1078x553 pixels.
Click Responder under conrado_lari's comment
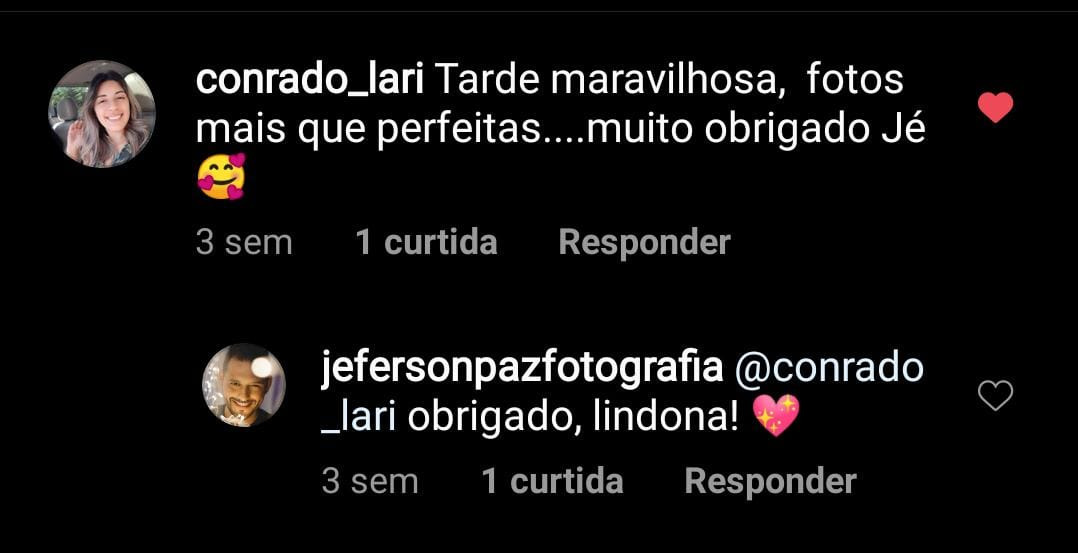(x=644, y=243)
